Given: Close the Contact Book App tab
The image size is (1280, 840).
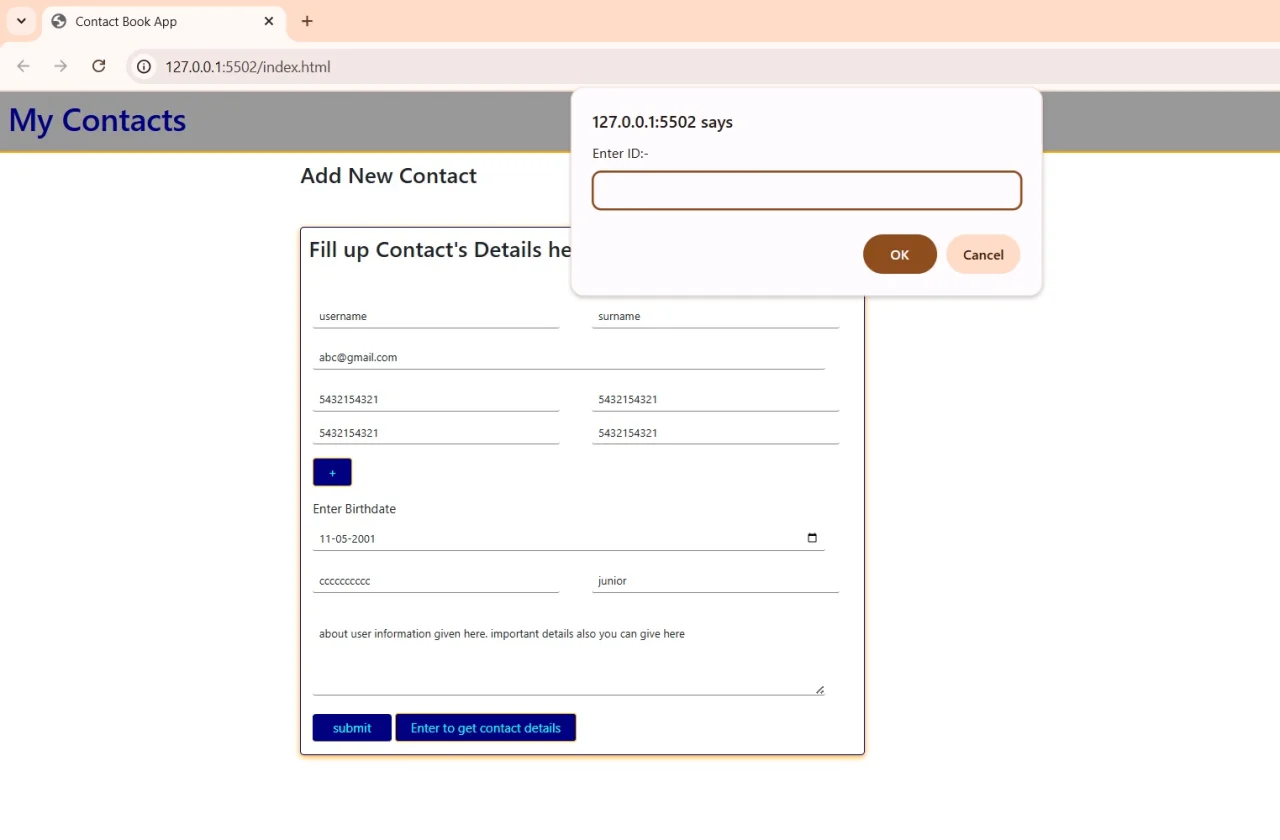Looking at the screenshot, I should tap(269, 21).
